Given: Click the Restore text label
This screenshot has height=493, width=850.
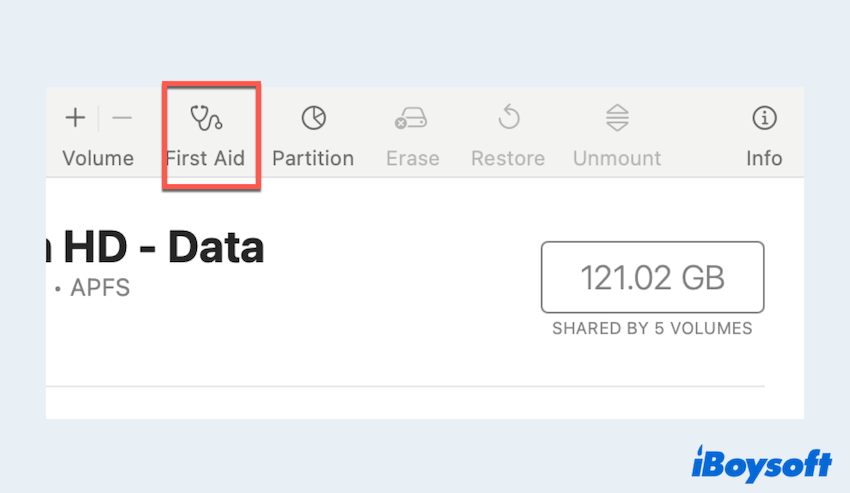Looking at the screenshot, I should pos(508,158).
